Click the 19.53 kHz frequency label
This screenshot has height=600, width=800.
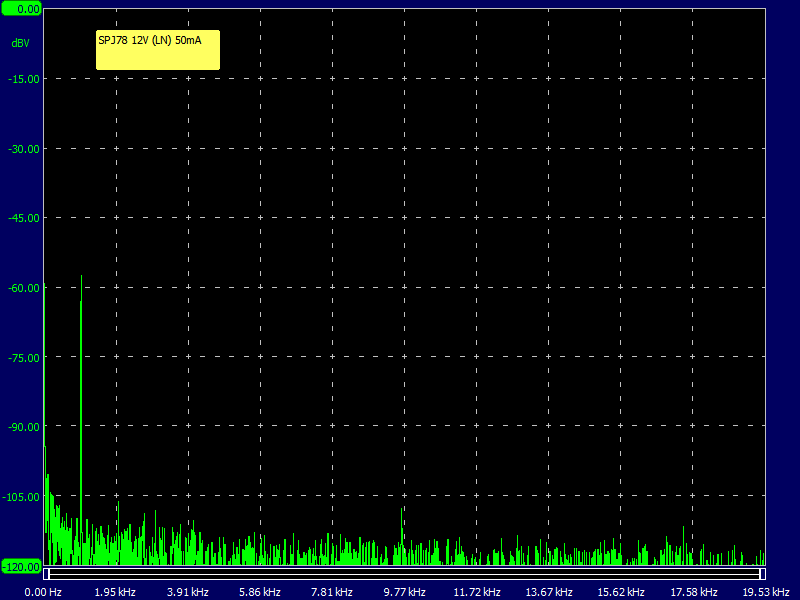(766, 592)
